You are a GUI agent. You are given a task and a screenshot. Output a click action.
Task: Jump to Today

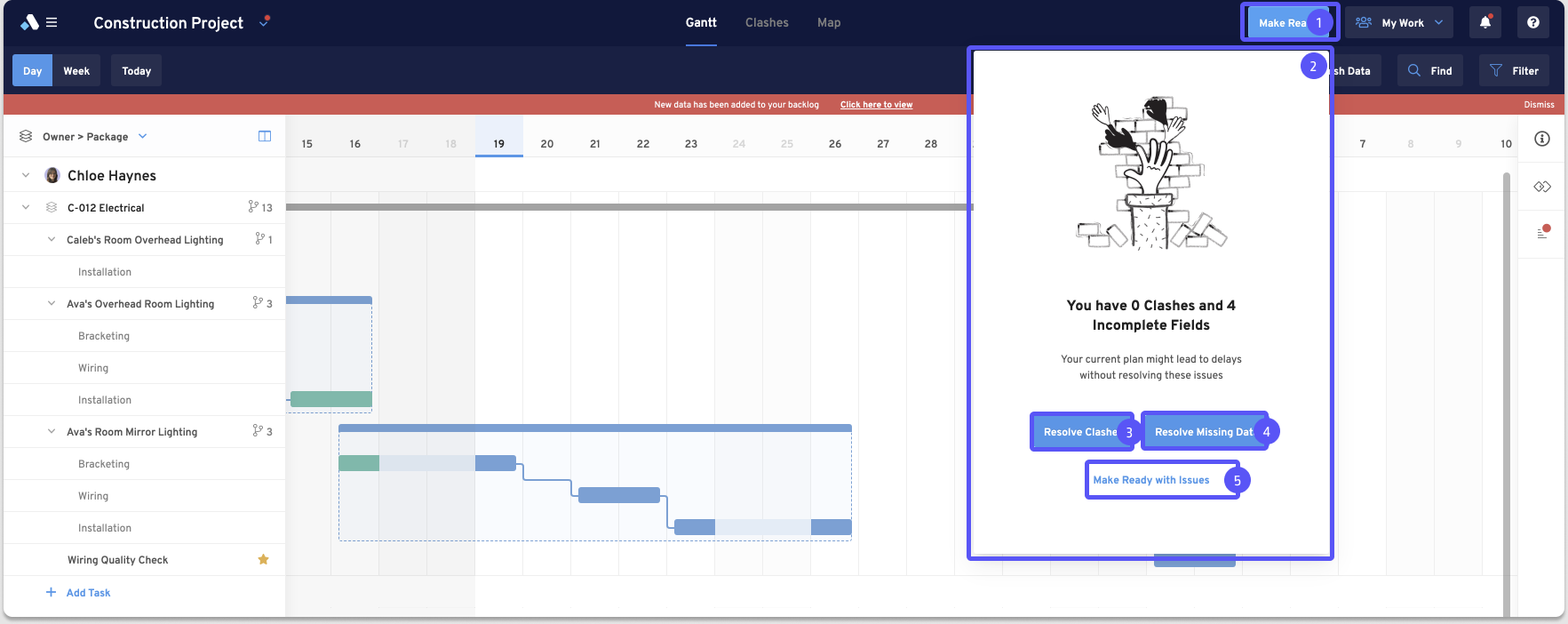136,71
